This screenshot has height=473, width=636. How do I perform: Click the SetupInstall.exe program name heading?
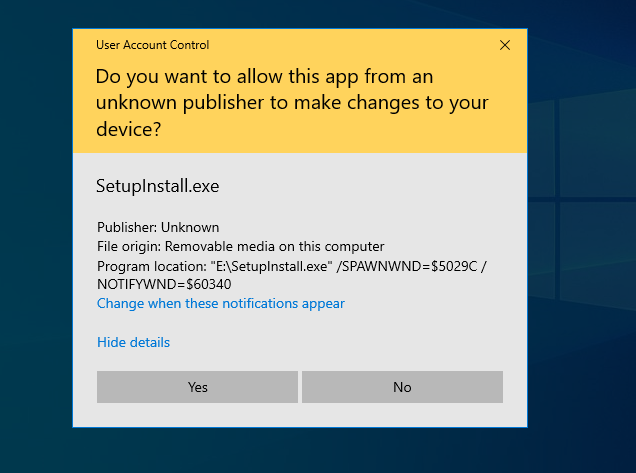click(x=157, y=186)
